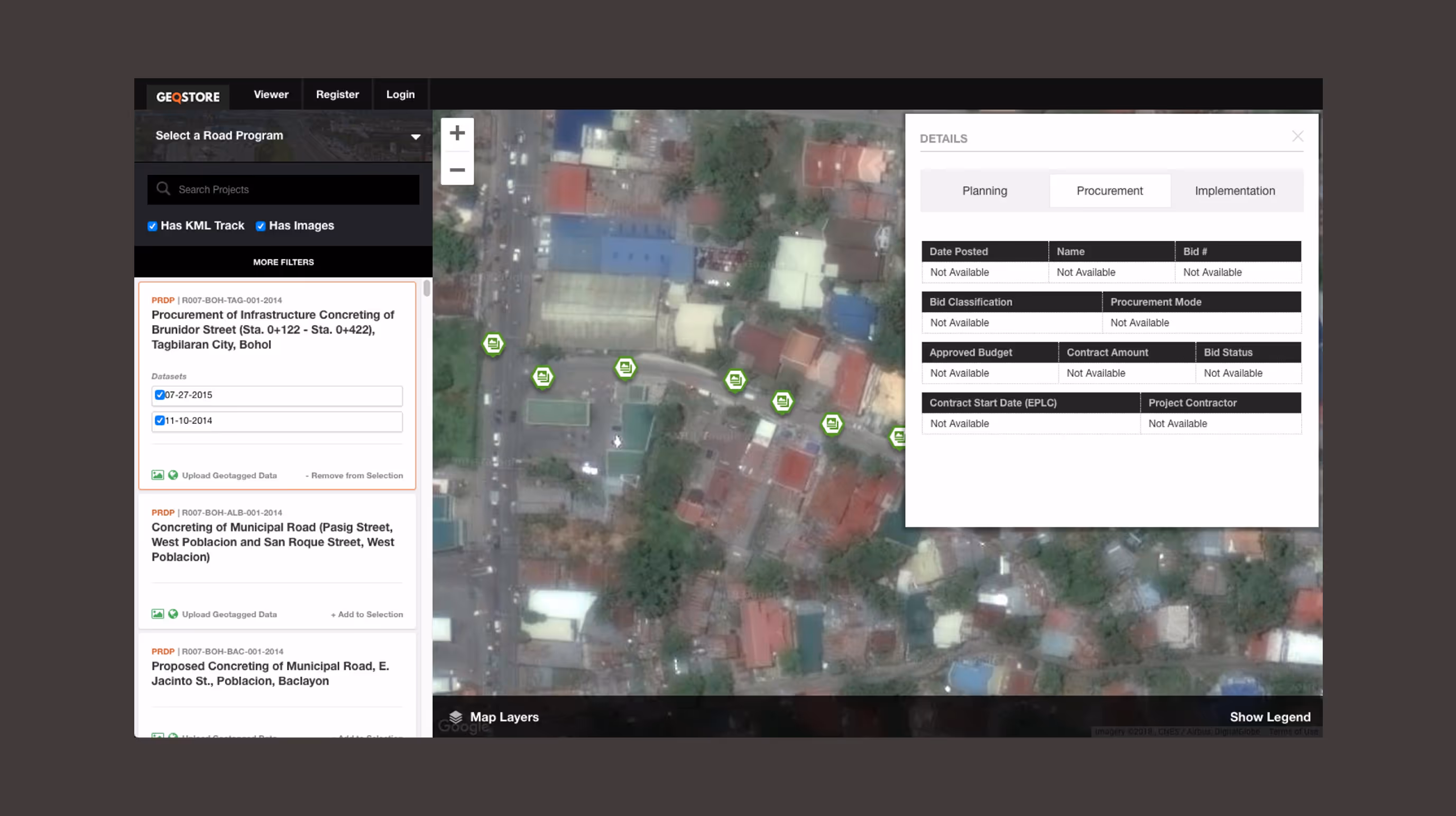Viewport: 1456px width, 816px height.
Task: Expand the MORE FILTERS section
Action: click(283, 262)
